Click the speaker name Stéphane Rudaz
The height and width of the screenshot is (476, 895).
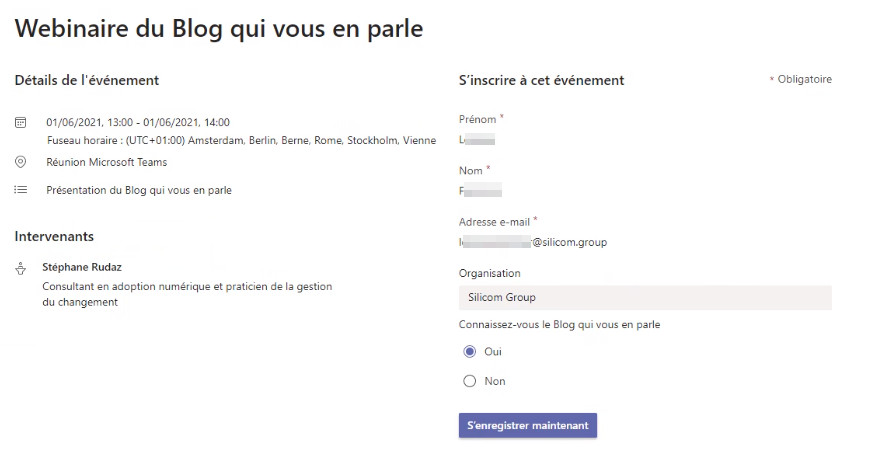pyautogui.click(x=82, y=267)
